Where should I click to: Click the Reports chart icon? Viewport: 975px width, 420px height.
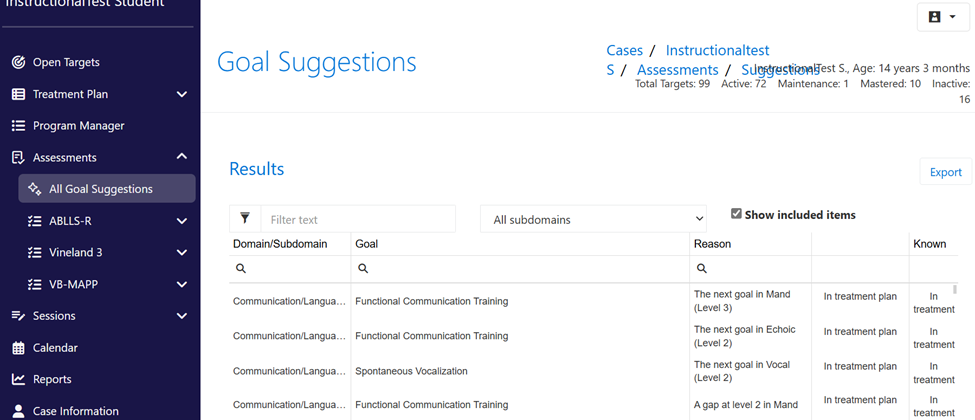(19, 379)
